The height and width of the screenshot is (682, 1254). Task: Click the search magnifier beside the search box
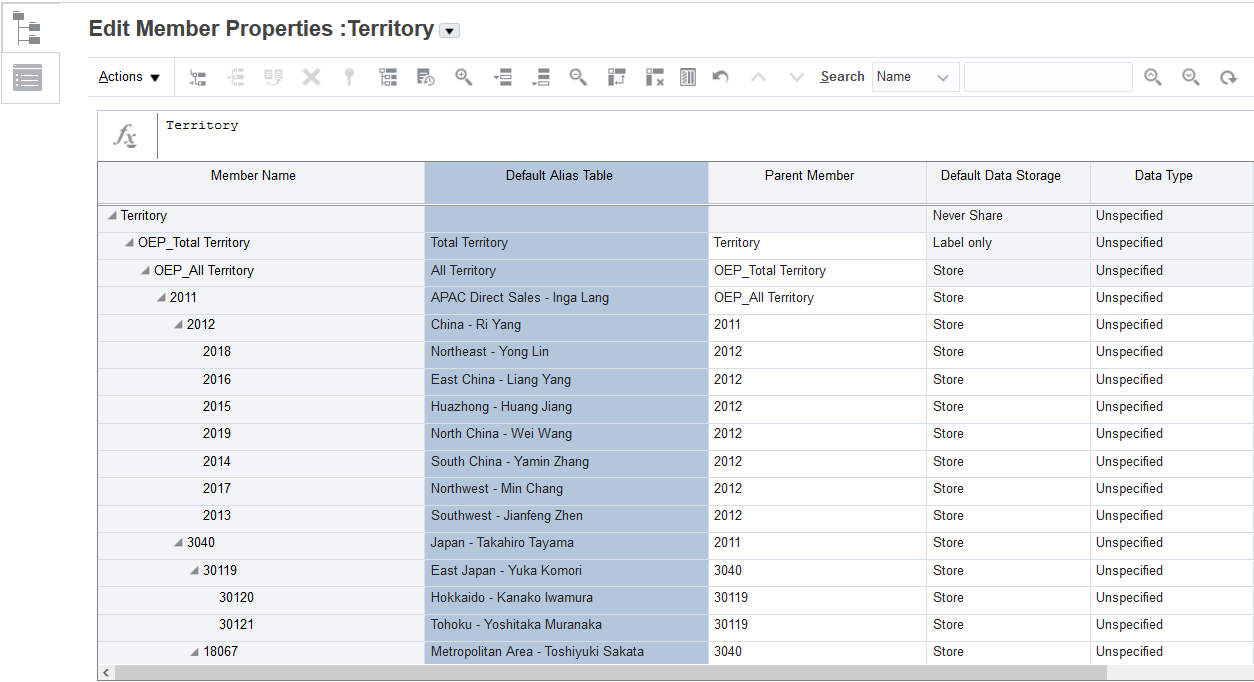(1152, 77)
